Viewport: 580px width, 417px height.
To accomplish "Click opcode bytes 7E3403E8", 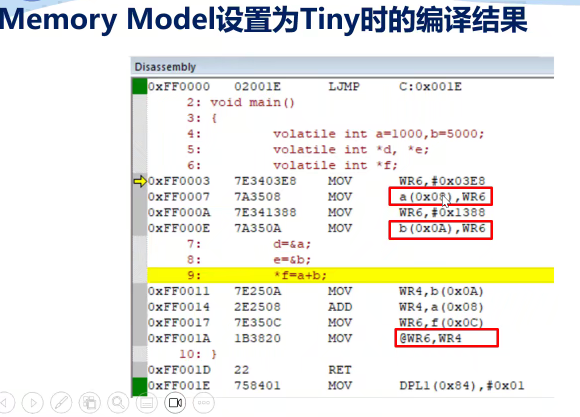I will (x=265, y=181).
